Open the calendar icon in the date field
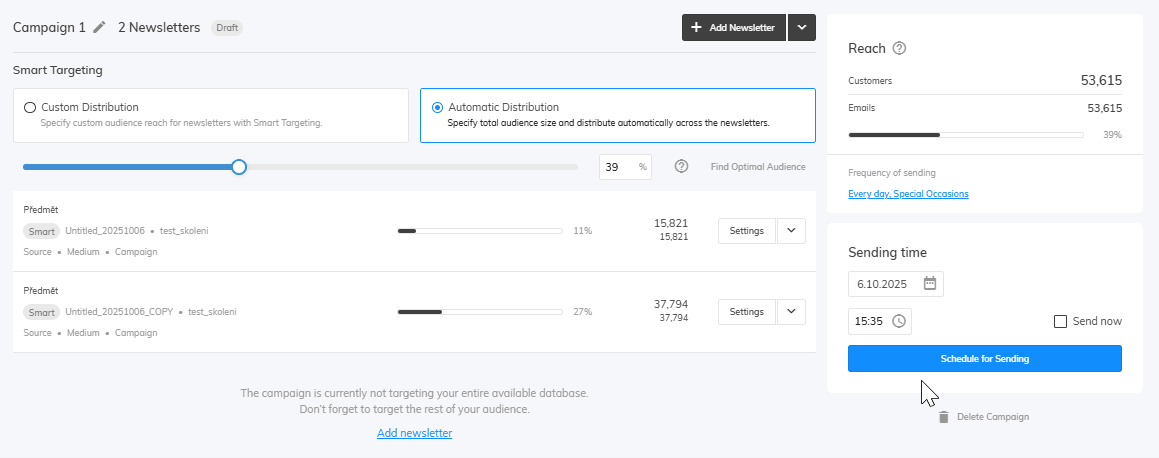1159x458 pixels. click(929, 284)
